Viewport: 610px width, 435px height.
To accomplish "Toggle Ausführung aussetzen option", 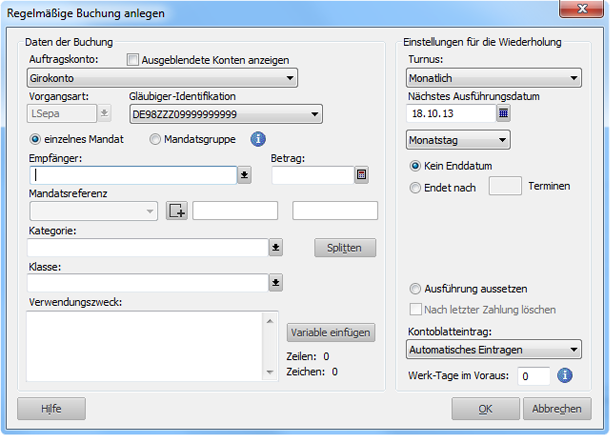I will click(x=416, y=289).
